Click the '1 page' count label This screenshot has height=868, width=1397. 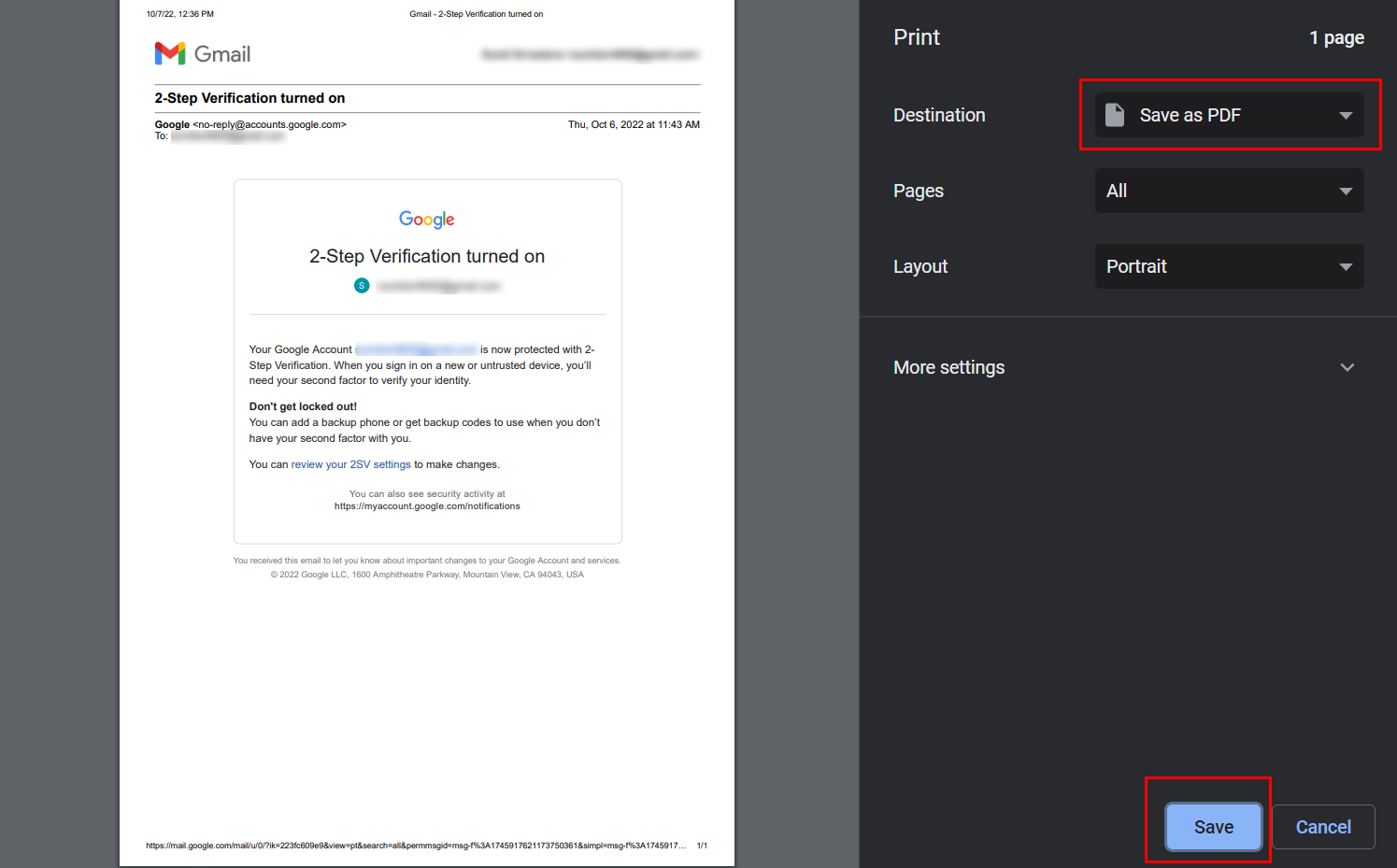point(1336,37)
